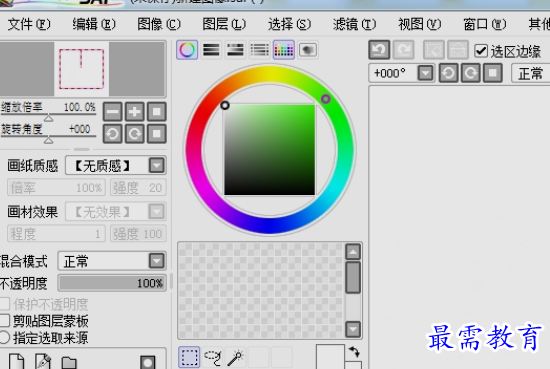Viewport: 550px width, 369px height.
Task: Select the magic wand tool
Action: (x=236, y=357)
